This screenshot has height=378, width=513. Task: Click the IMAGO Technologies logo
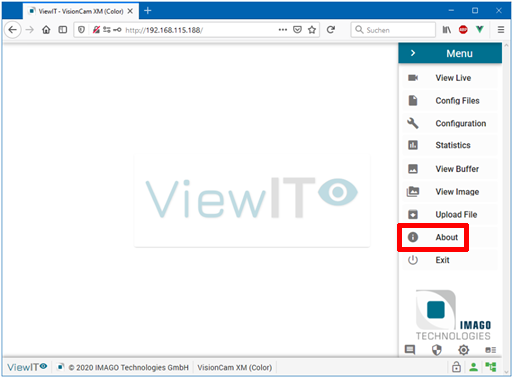click(453, 315)
